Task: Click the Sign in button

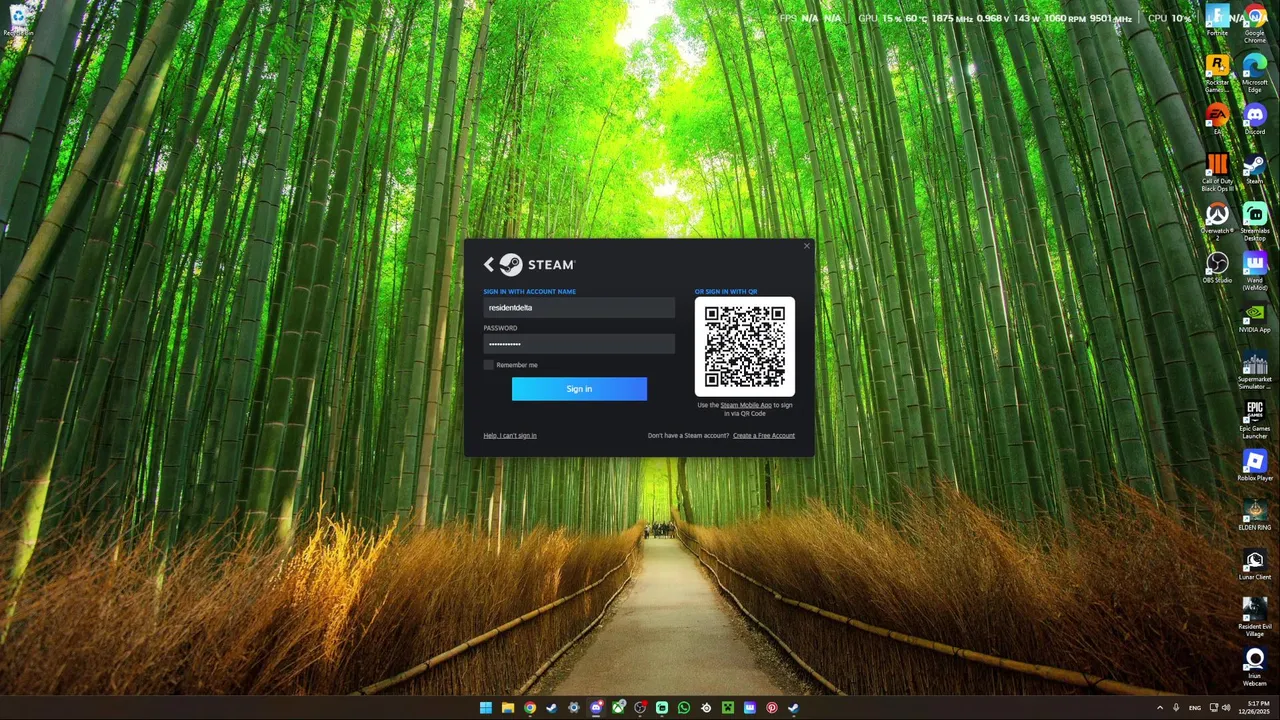Action: [x=579, y=389]
